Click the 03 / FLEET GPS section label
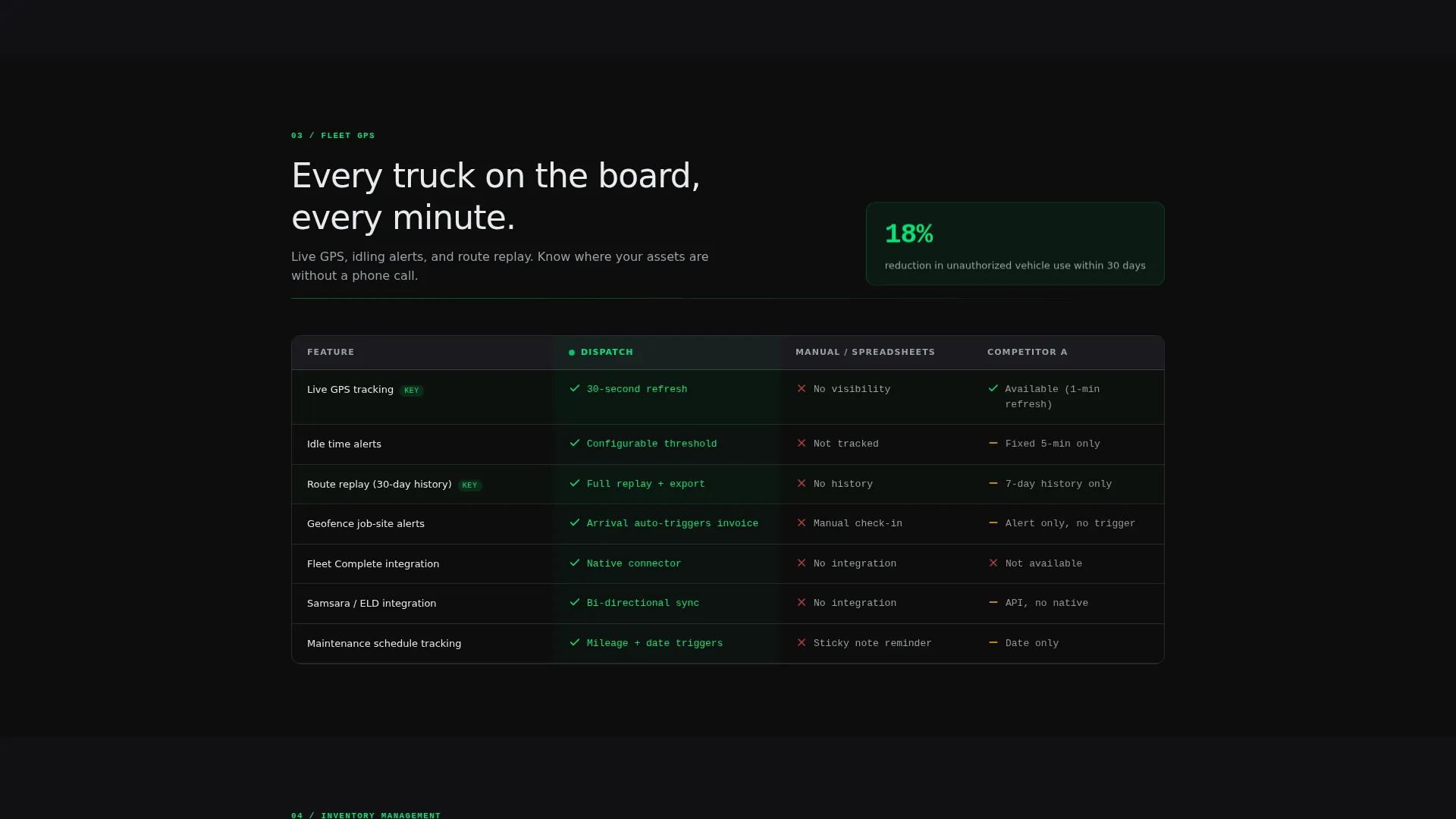The width and height of the screenshot is (1456, 819). coord(333,136)
